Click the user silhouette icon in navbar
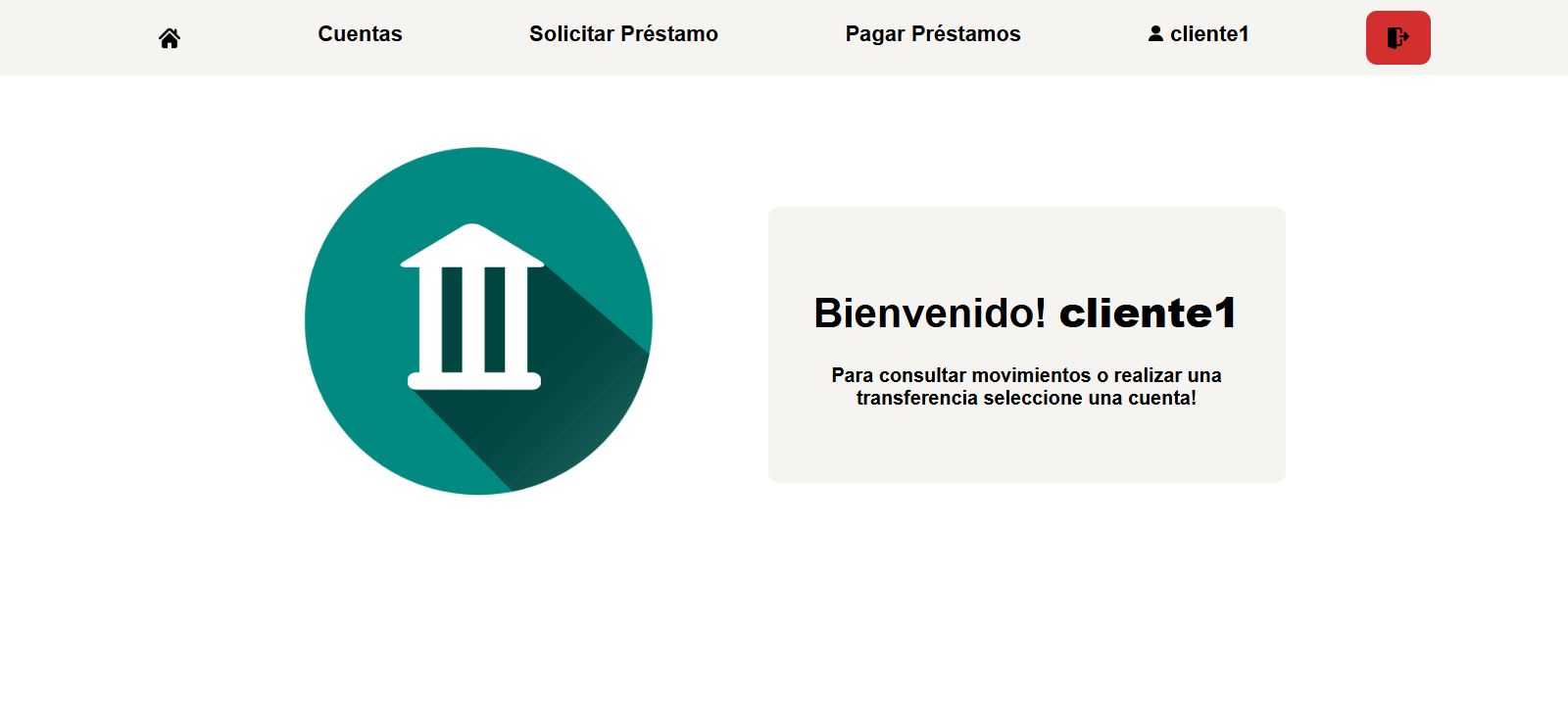 pyautogui.click(x=1155, y=34)
